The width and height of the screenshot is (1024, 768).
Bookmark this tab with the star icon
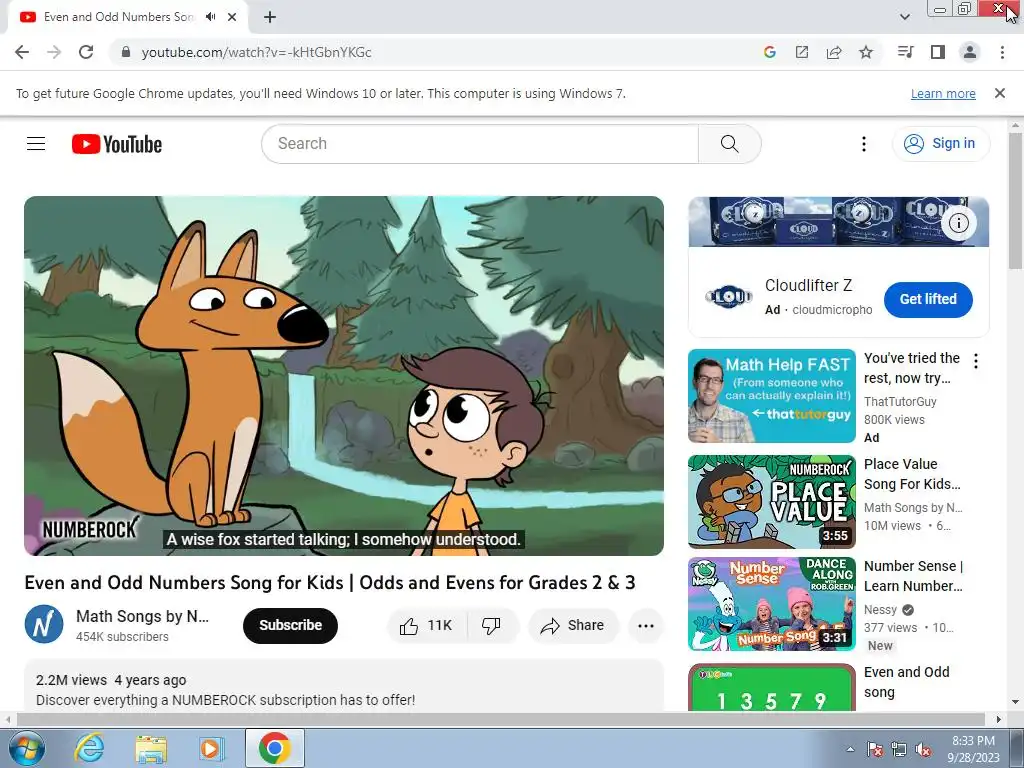(866, 52)
